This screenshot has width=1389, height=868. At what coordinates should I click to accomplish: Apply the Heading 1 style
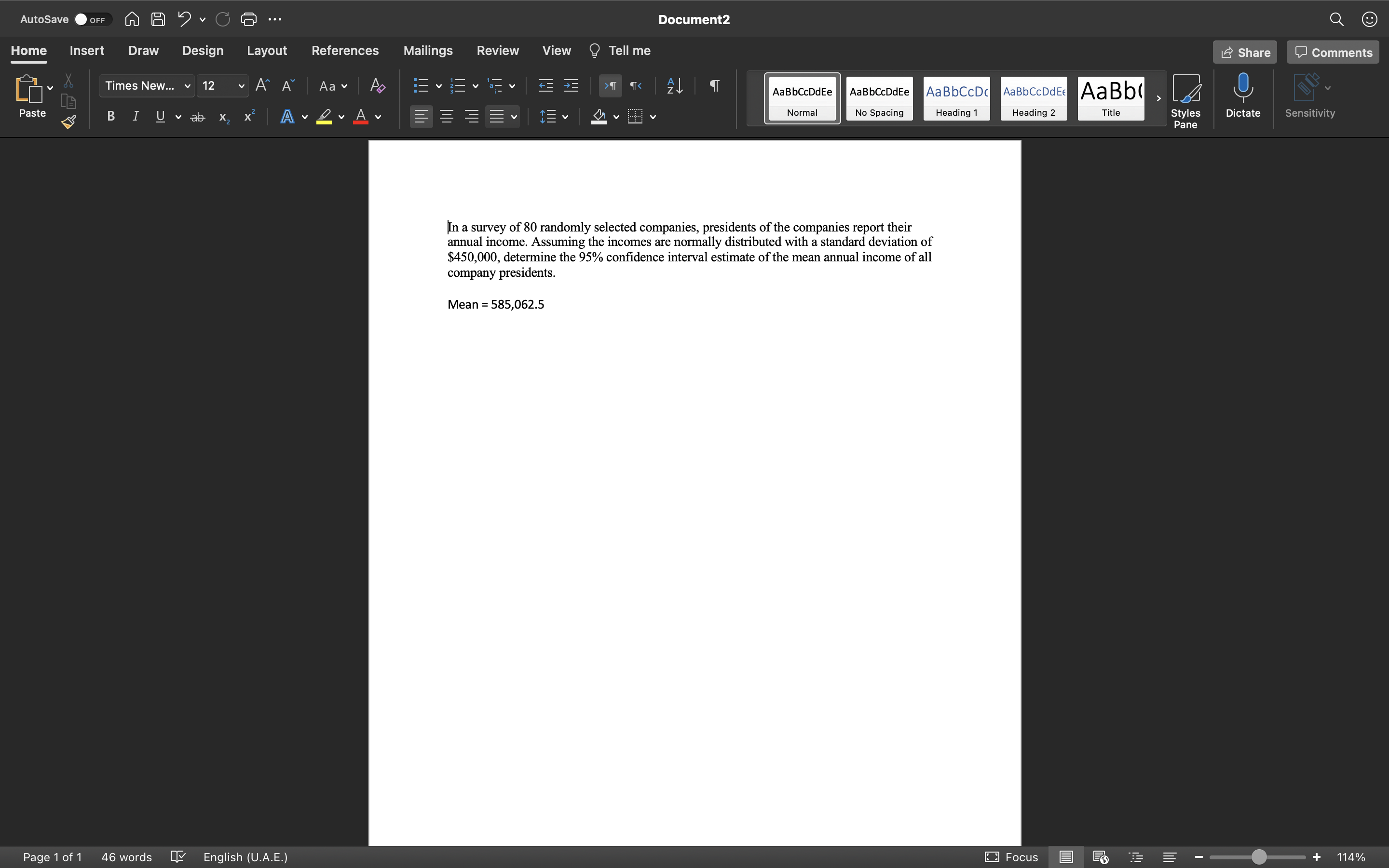(x=956, y=98)
